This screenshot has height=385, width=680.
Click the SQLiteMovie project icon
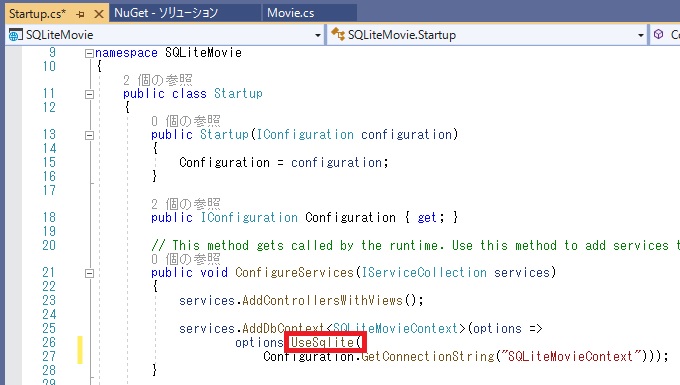[16, 35]
